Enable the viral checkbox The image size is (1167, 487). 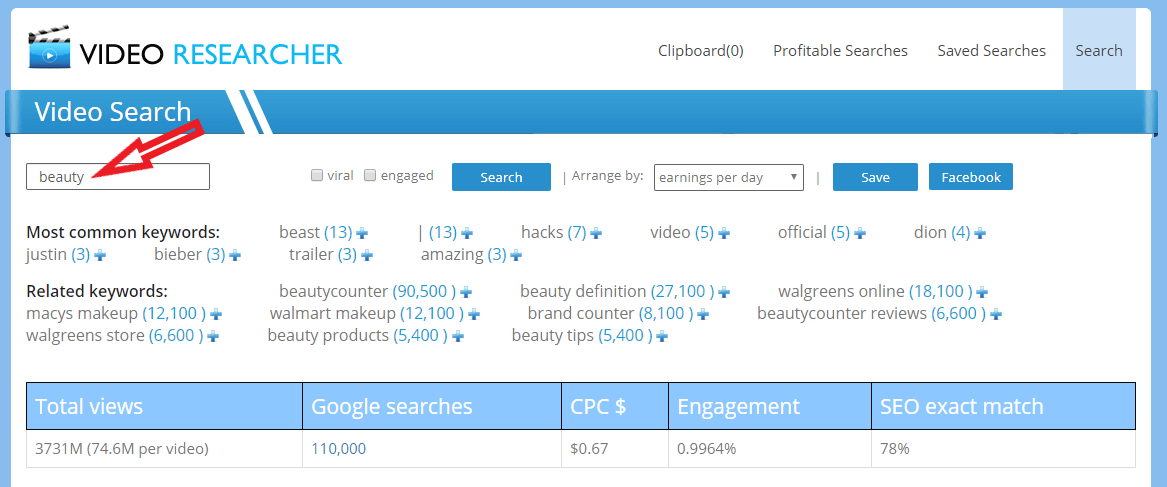pos(316,176)
